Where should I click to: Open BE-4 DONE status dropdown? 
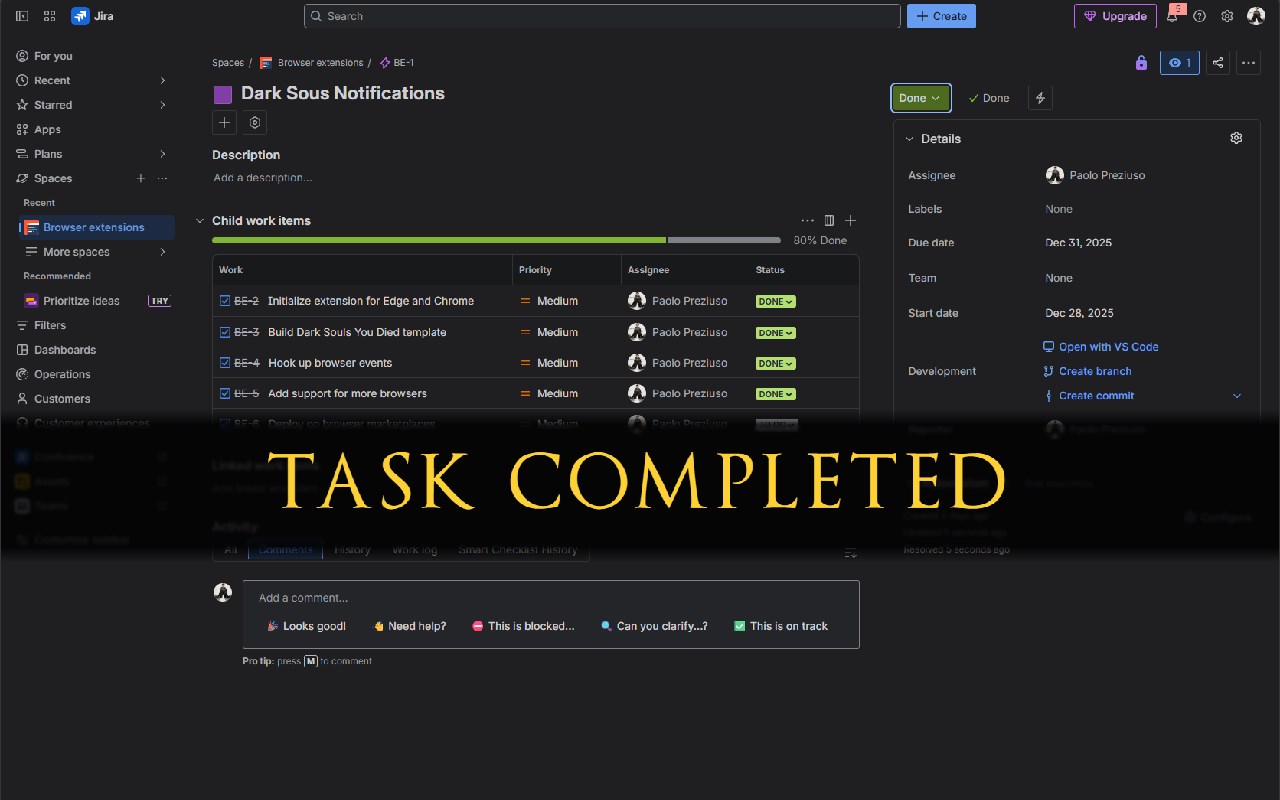775,364
